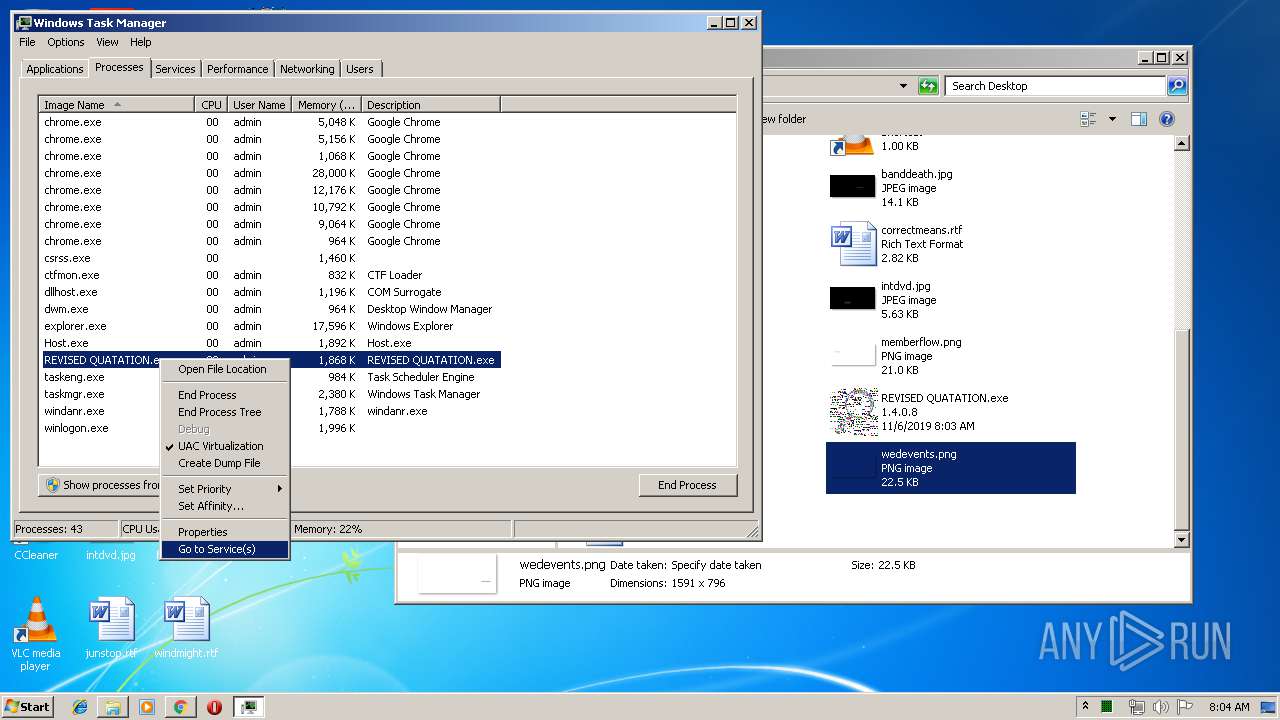The height and width of the screenshot is (720, 1280).
Task: Launch Windows Media Player taskbar icon
Action: (x=147, y=707)
